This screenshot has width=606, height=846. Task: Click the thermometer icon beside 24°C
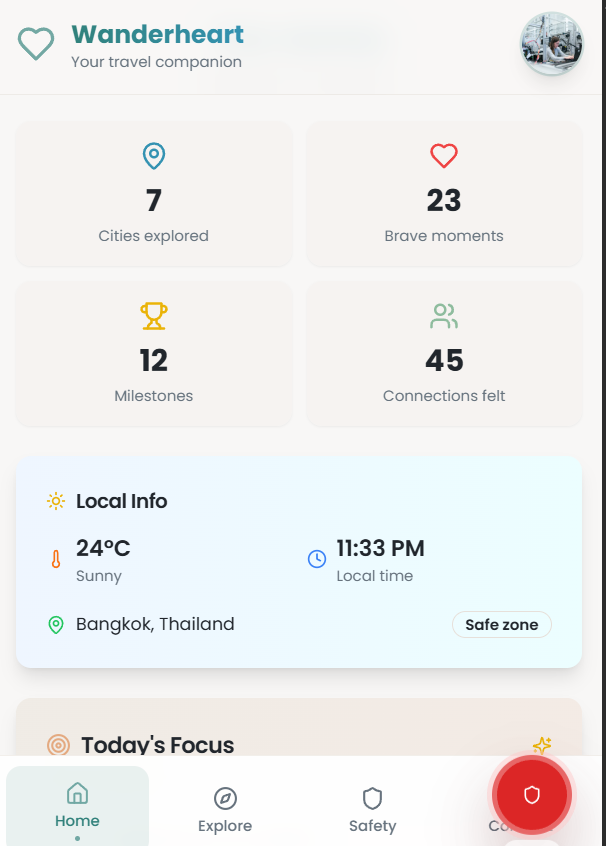55,559
